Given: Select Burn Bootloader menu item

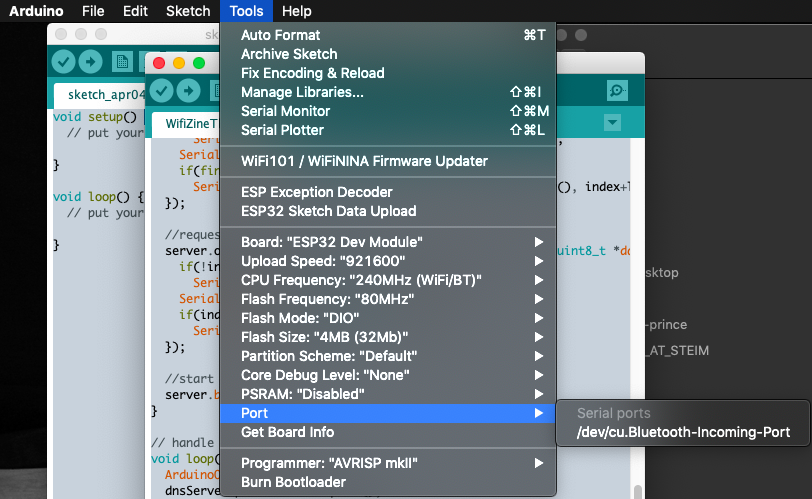Looking at the screenshot, I should click(293, 482).
